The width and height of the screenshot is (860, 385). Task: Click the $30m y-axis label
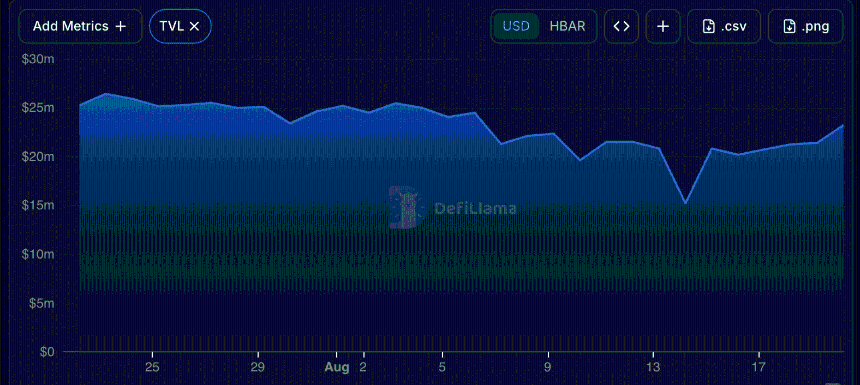click(x=38, y=59)
